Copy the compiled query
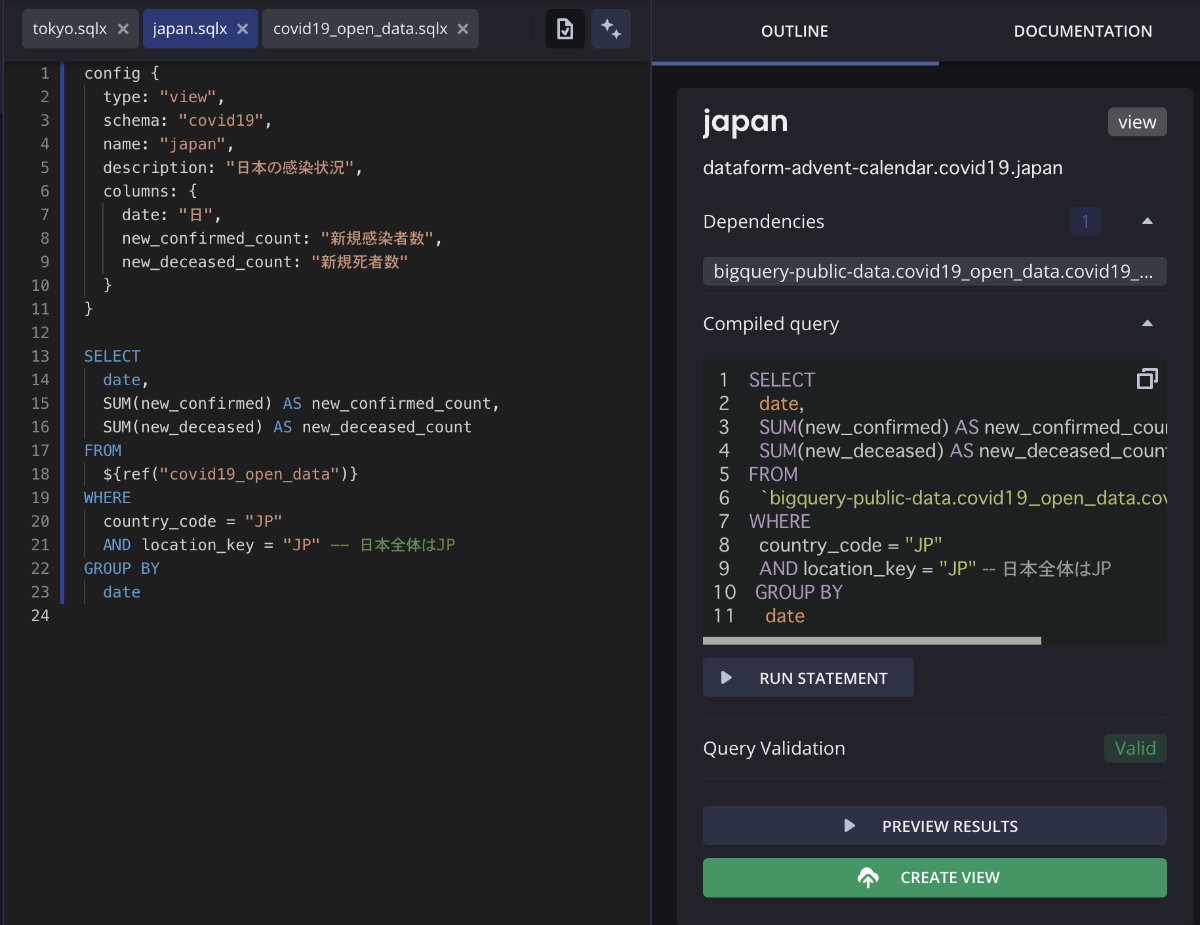The height and width of the screenshot is (925, 1200). (x=1147, y=379)
